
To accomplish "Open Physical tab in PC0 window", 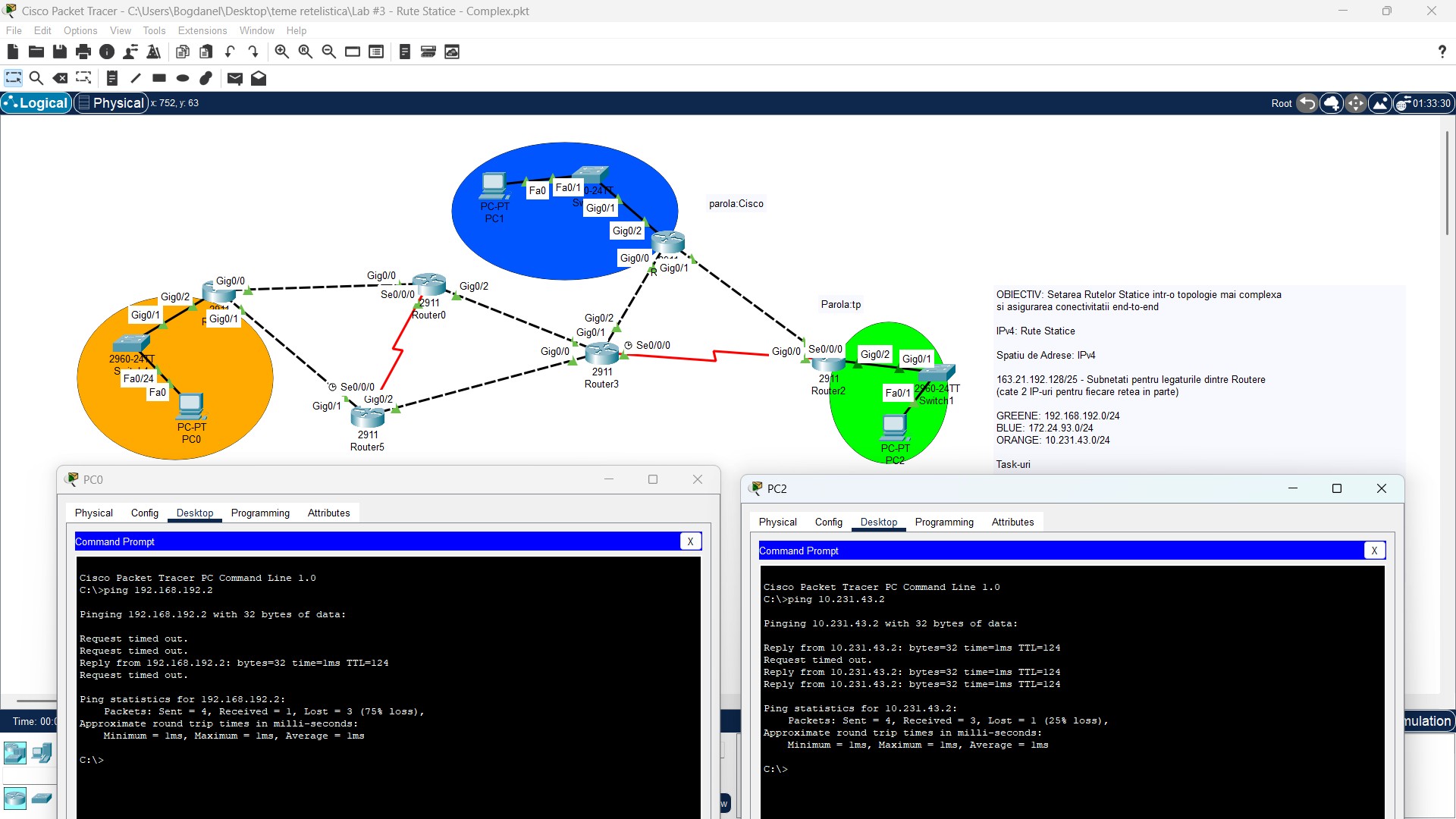I will pyautogui.click(x=94, y=513).
